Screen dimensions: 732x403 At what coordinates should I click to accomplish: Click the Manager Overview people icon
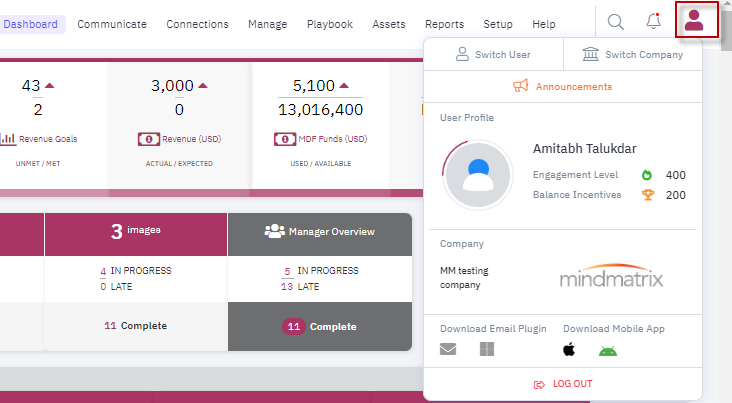click(274, 231)
